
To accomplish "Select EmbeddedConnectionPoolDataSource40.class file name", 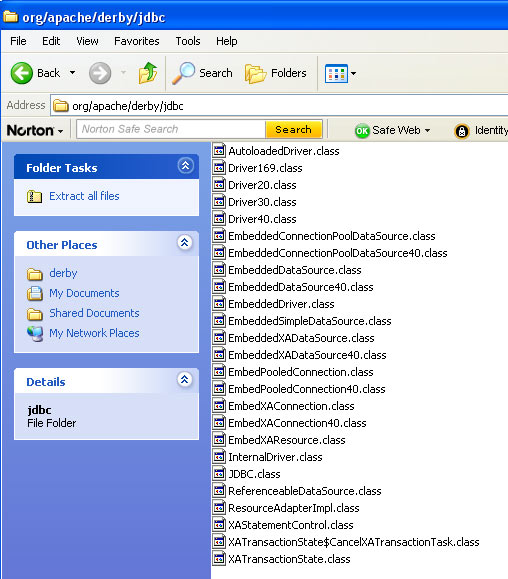I will [x=337, y=253].
